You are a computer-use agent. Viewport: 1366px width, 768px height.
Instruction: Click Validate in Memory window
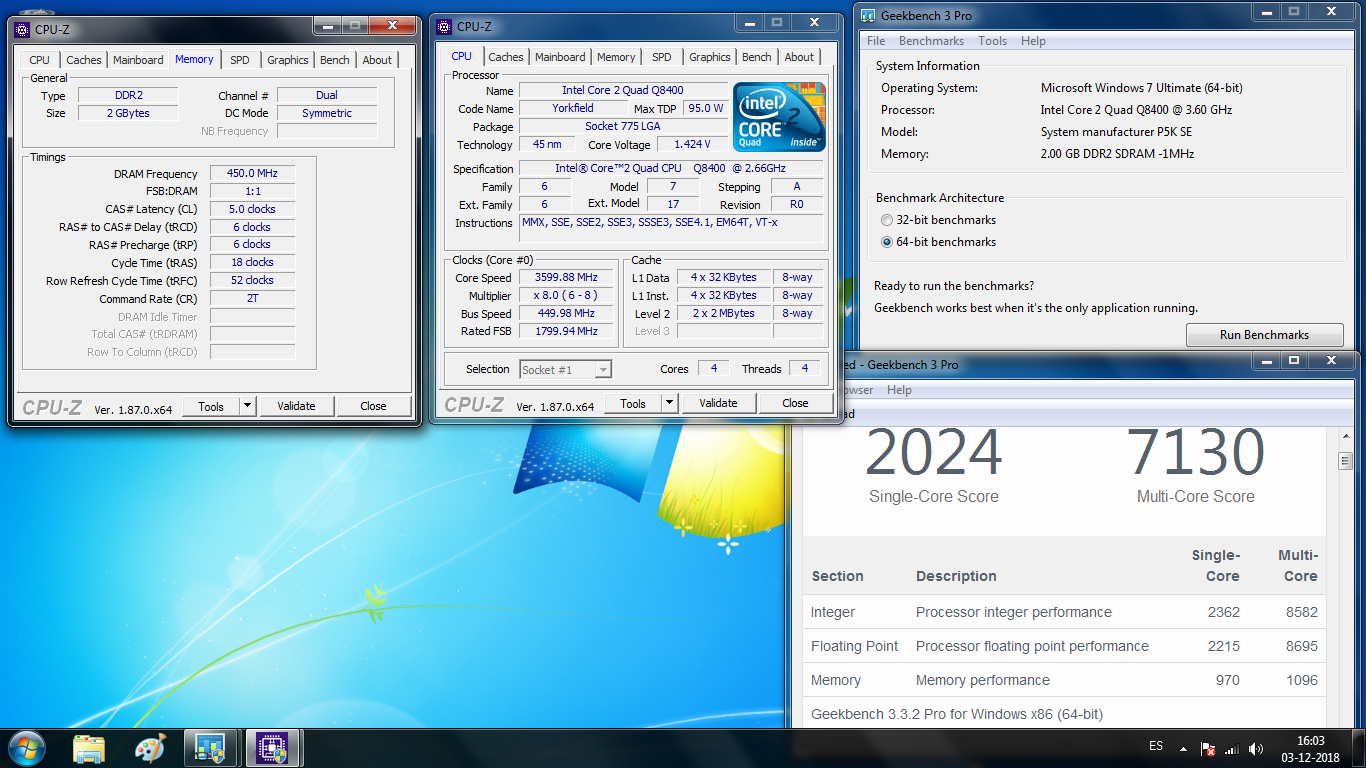[x=296, y=406]
